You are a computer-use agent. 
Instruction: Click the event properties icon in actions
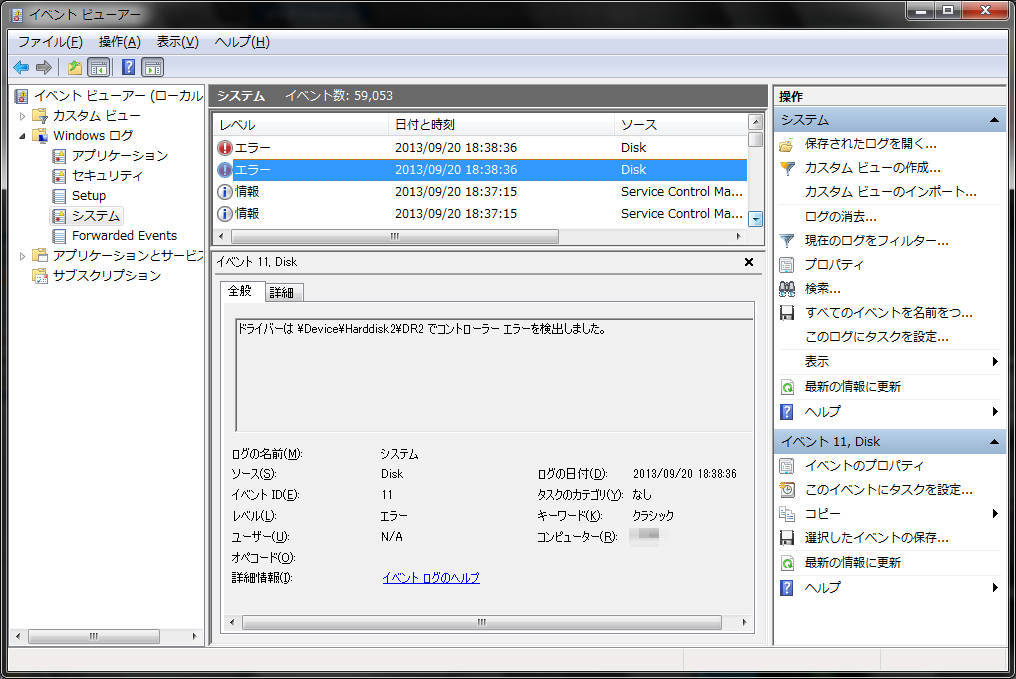pos(787,466)
